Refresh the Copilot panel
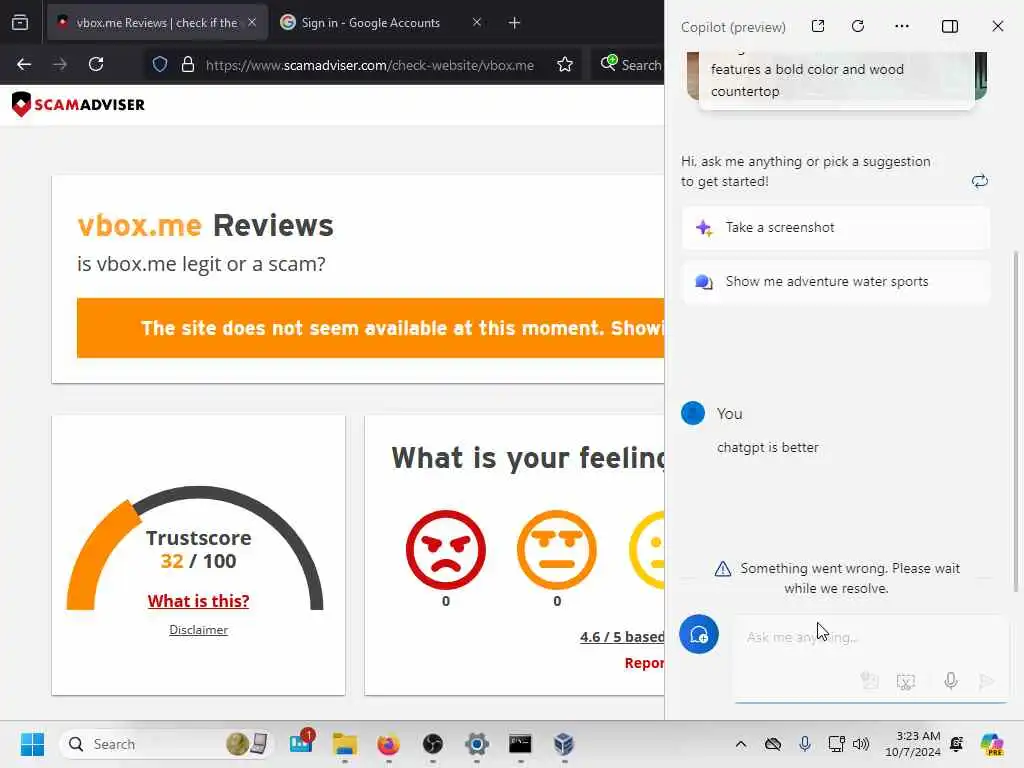This screenshot has width=1024, height=768. [x=858, y=26]
